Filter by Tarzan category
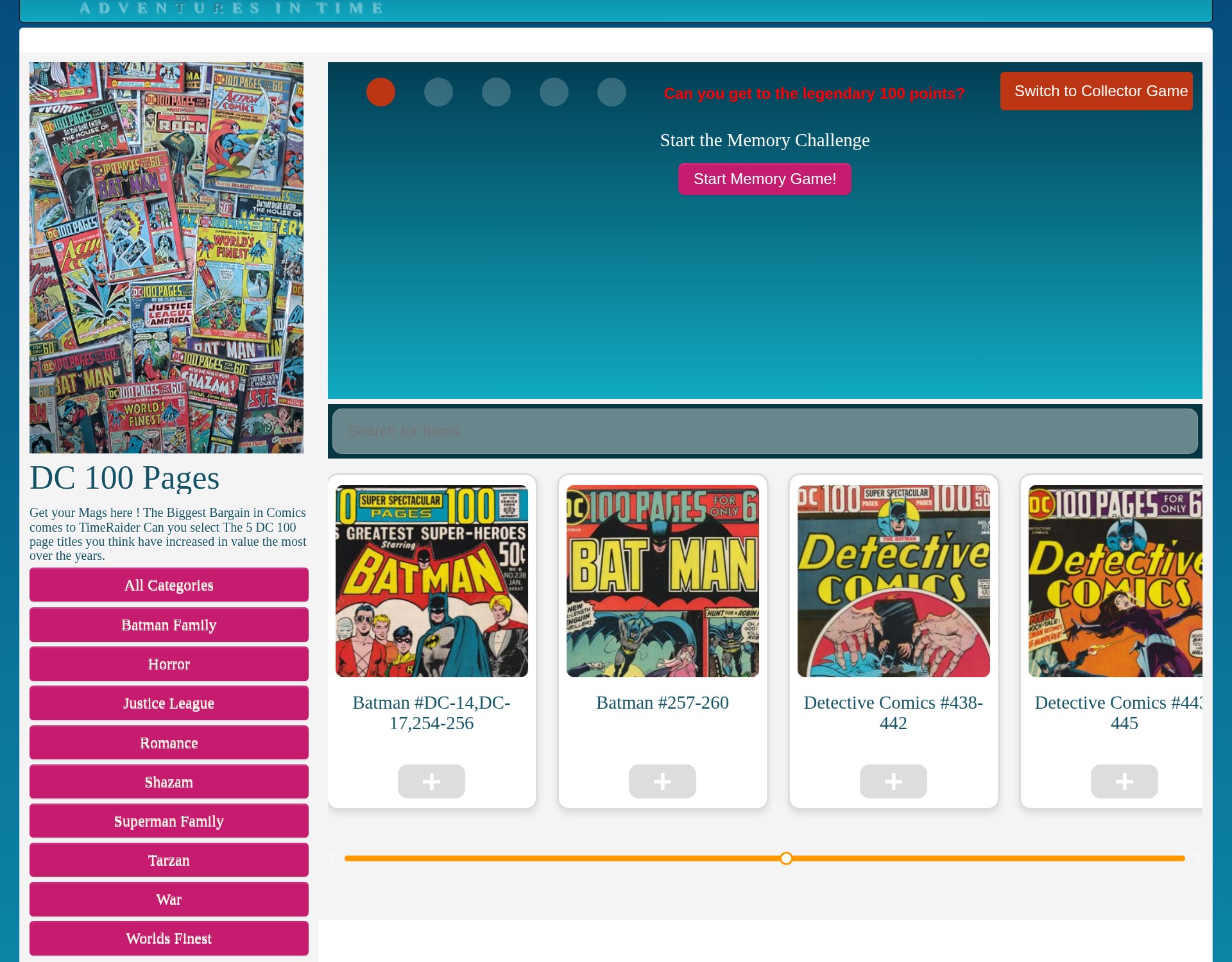This screenshot has width=1232, height=962. (169, 860)
